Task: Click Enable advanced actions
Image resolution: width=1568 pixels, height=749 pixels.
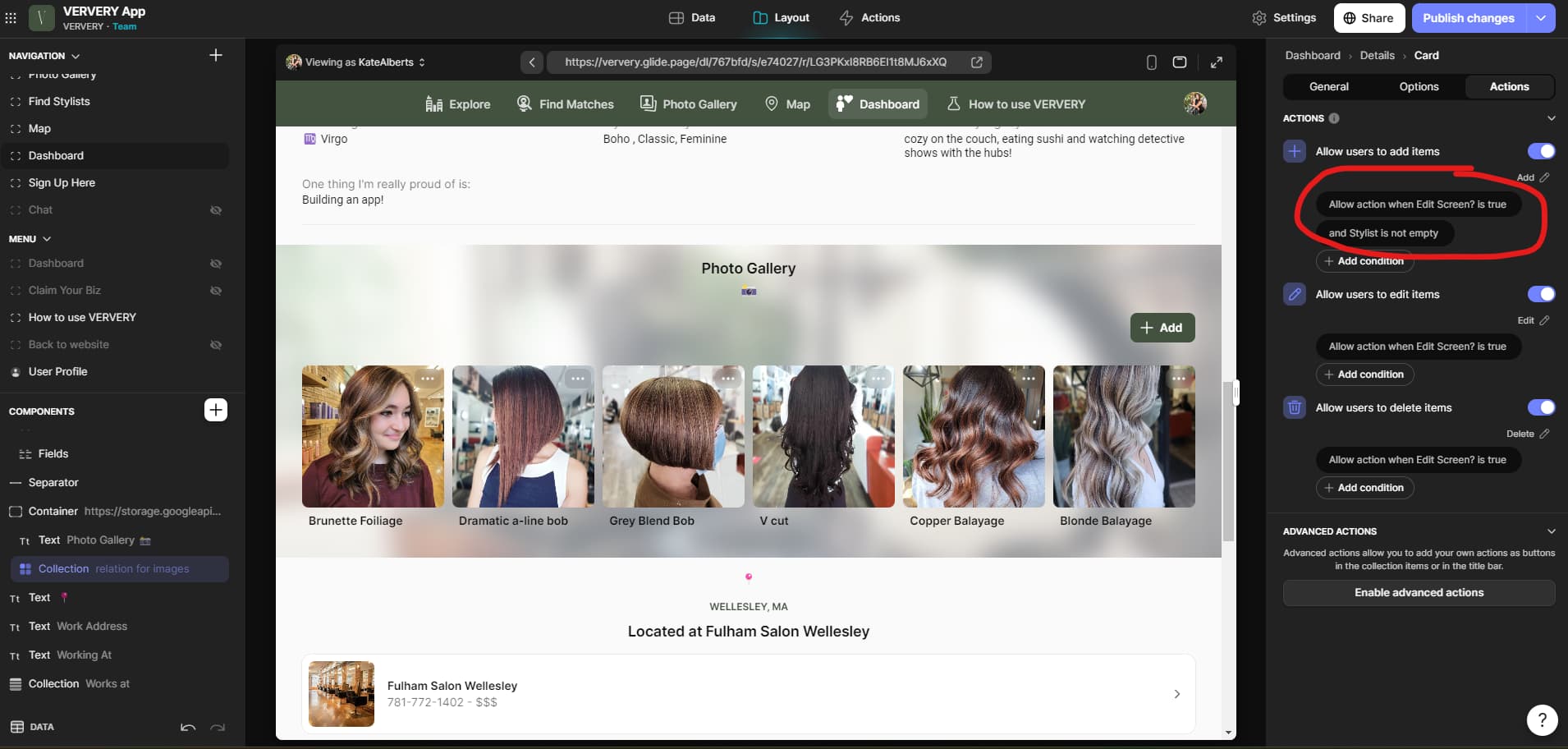Action: coord(1419,593)
